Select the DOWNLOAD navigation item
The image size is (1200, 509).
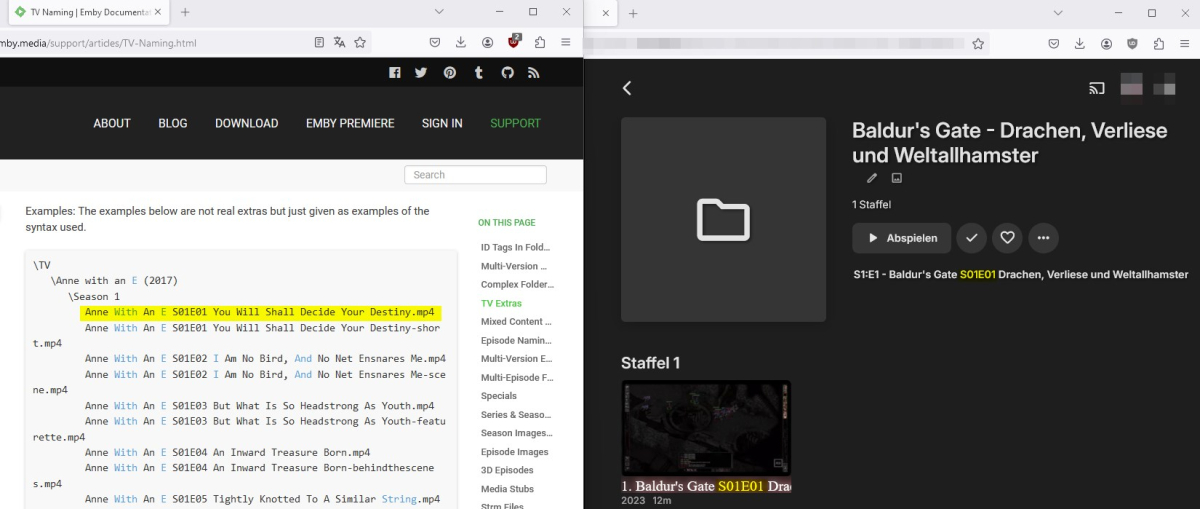coord(246,123)
